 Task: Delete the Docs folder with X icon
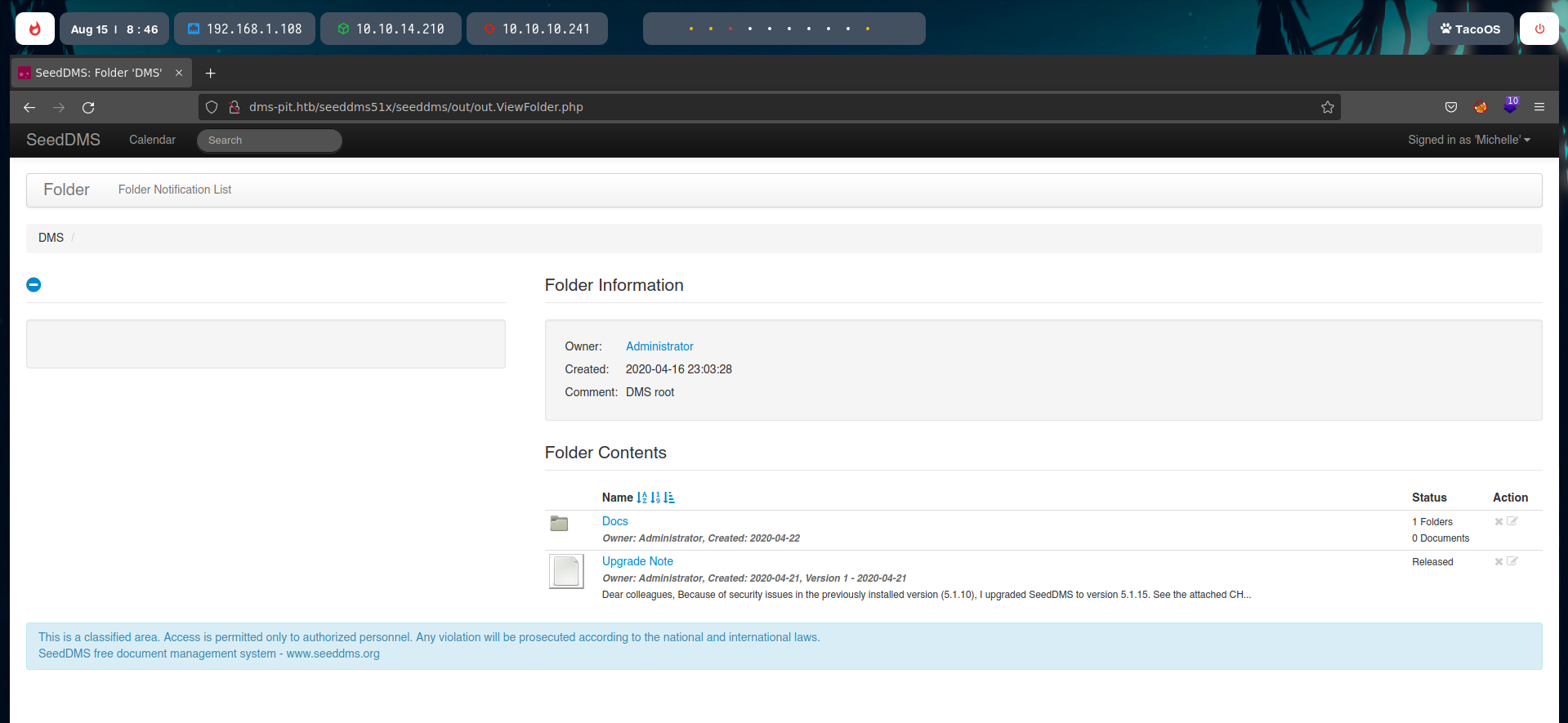pos(1499,522)
